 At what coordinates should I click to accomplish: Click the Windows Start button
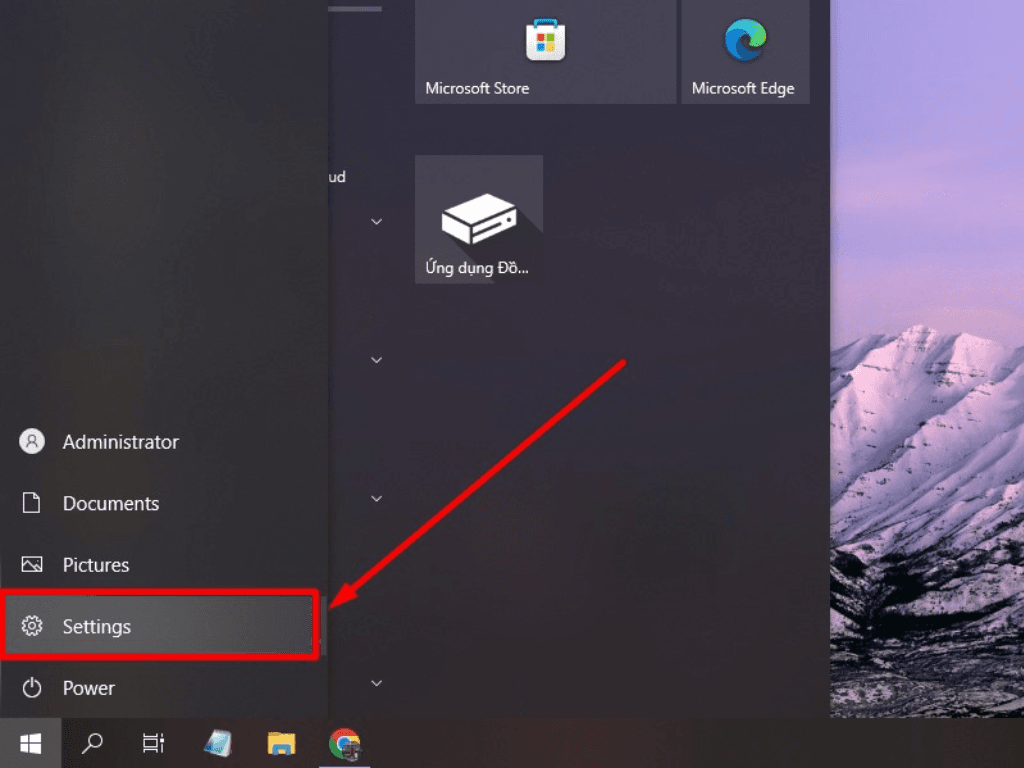[x=30, y=743]
